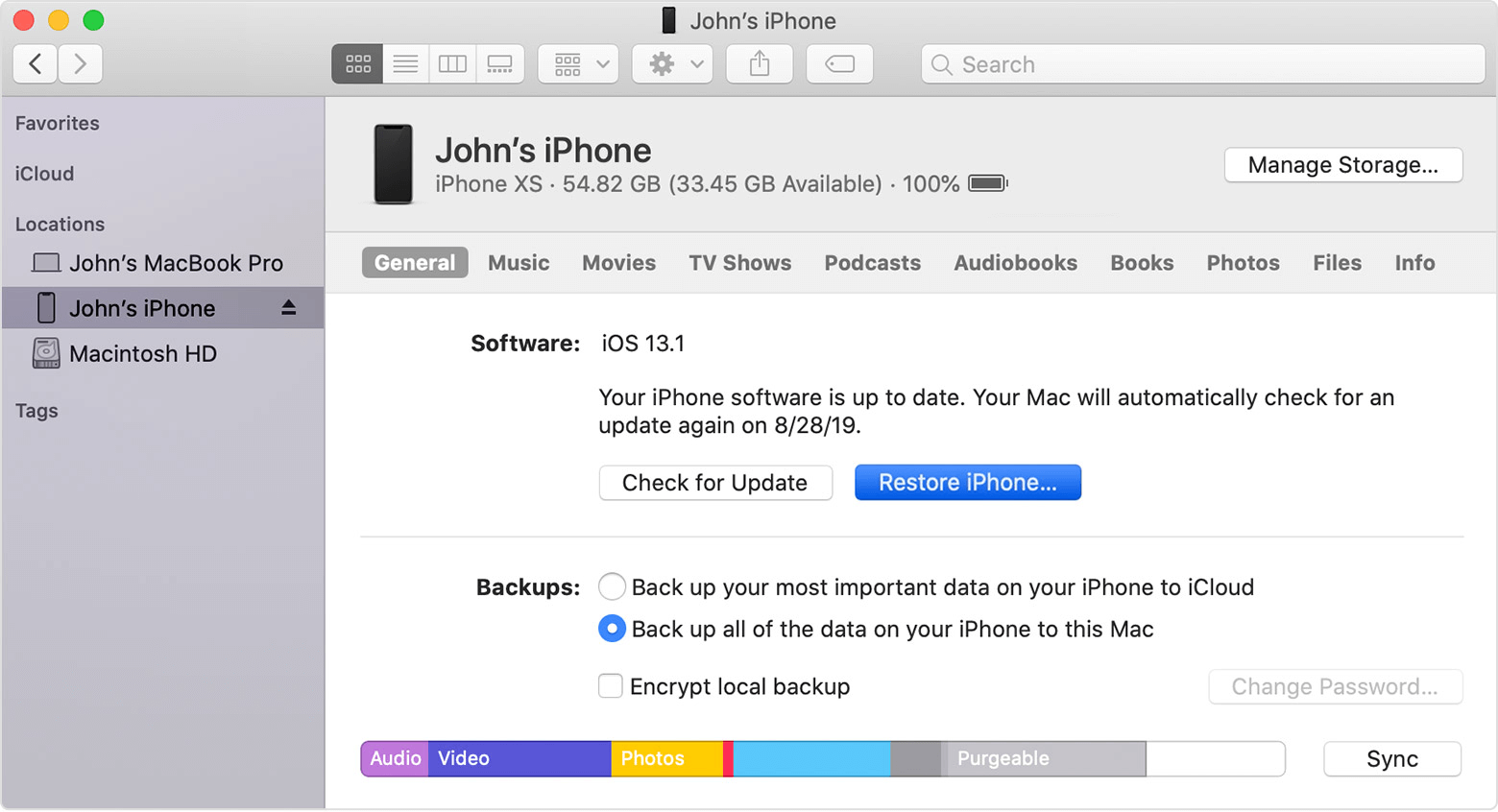The image size is (1498, 812).
Task: Open the Action gear menu
Action: tap(671, 63)
